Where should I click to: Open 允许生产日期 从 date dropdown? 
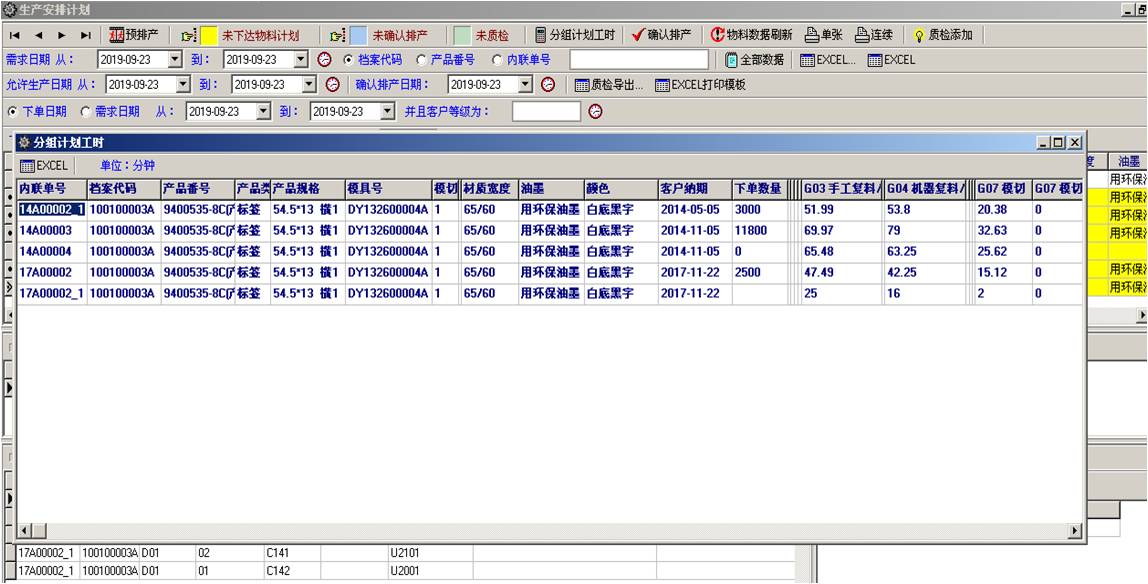[183, 85]
